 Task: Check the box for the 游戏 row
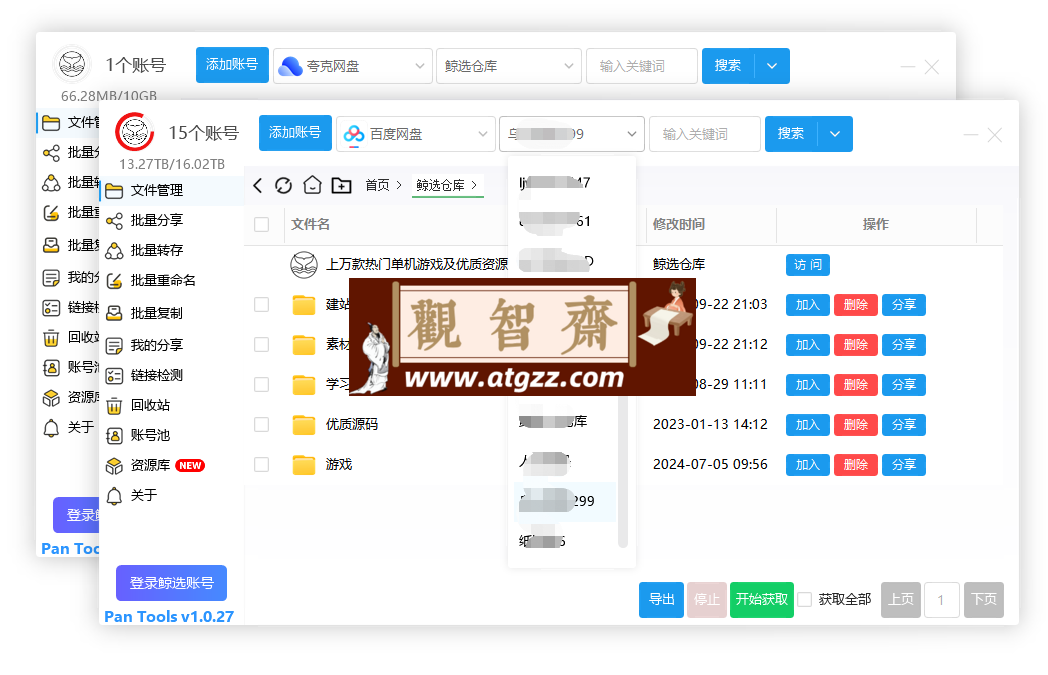tap(261, 464)
